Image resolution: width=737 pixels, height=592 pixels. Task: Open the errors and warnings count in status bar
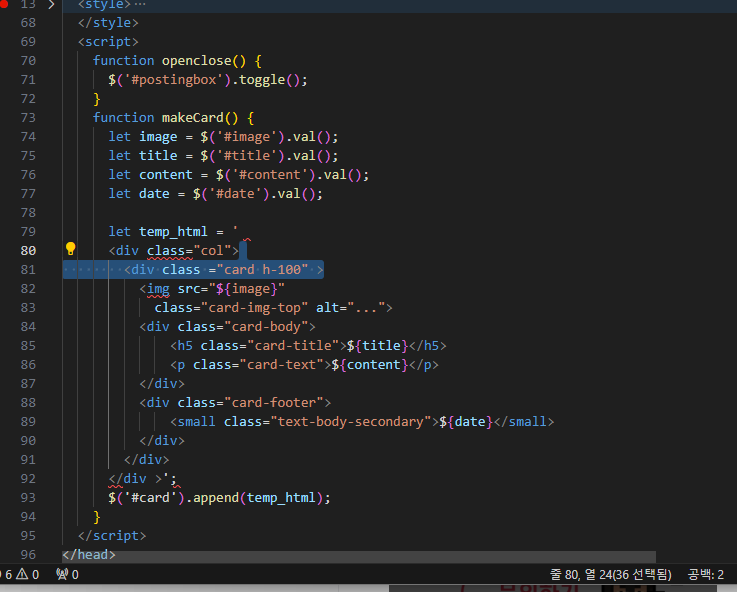click(20, 575)
